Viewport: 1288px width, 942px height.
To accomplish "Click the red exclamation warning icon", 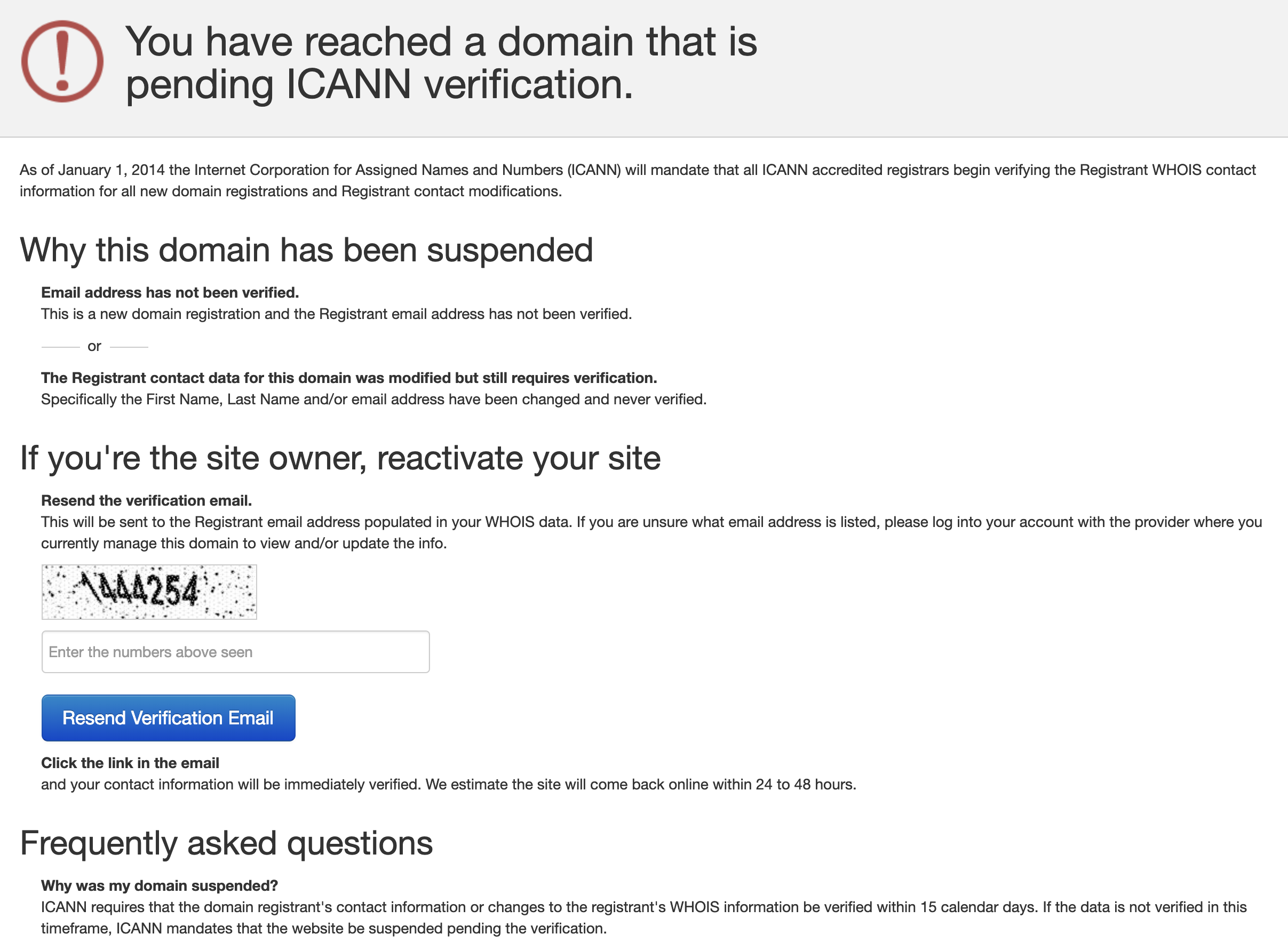I will pyautogui.click(x=63, y=61).
